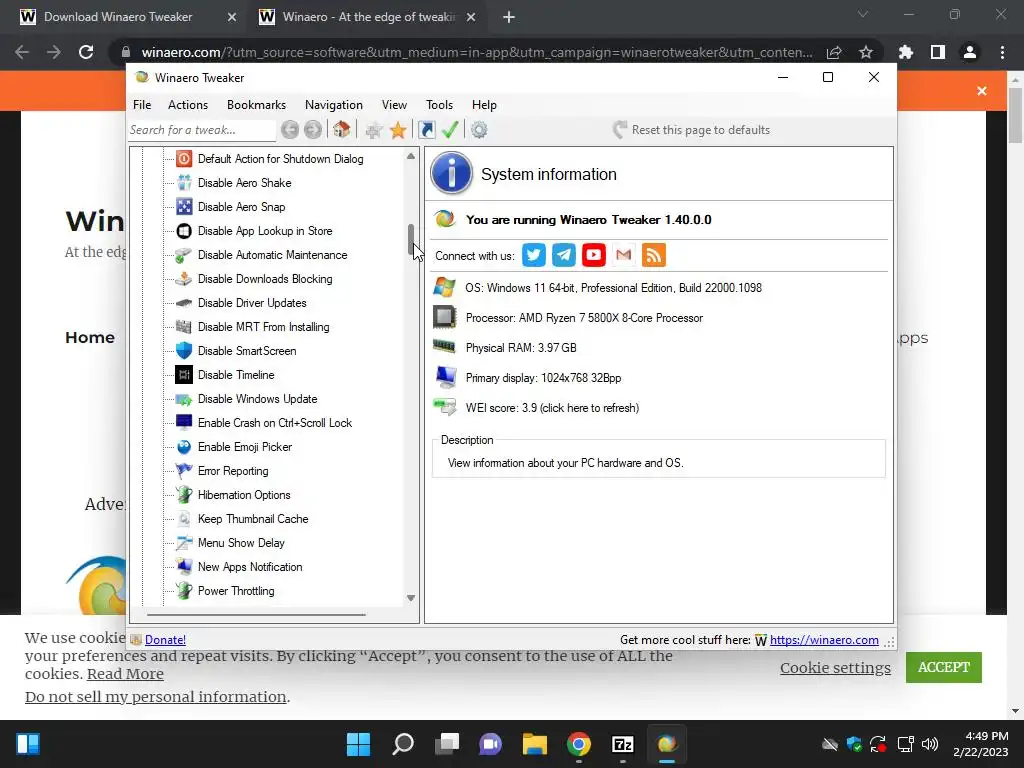Click the shortcut export icon in toolbar
Viewport: 1024px width, 768px height.
(426, 130)
